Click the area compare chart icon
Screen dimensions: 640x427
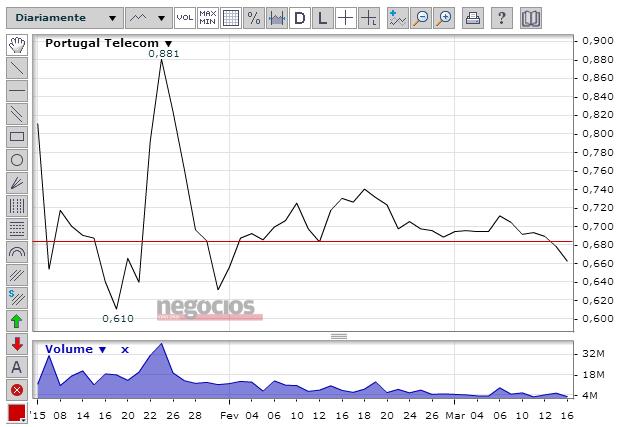tap(277, 18)
